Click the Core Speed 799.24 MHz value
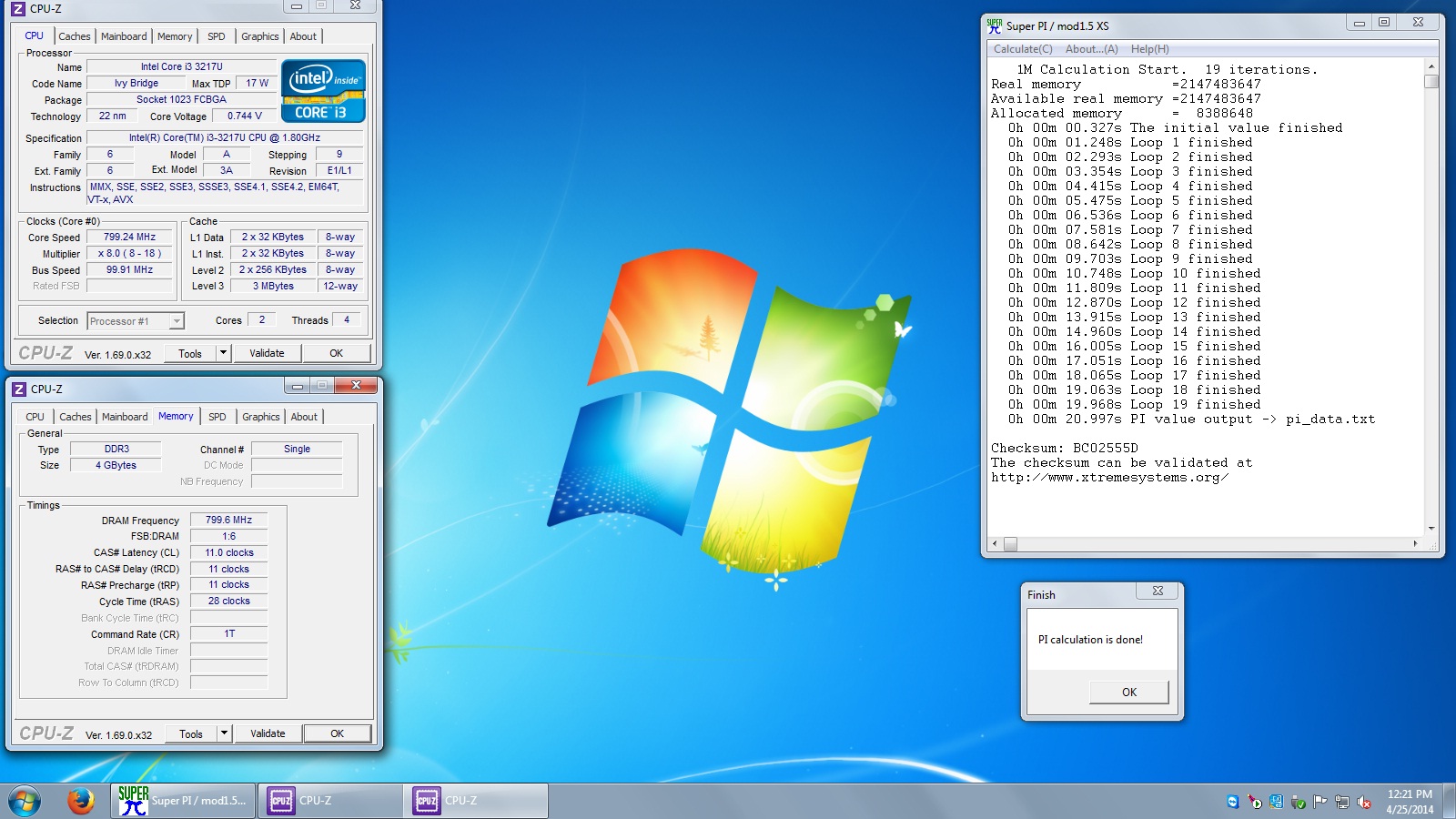Screen dimensions: 1456x819 [129, 237]
